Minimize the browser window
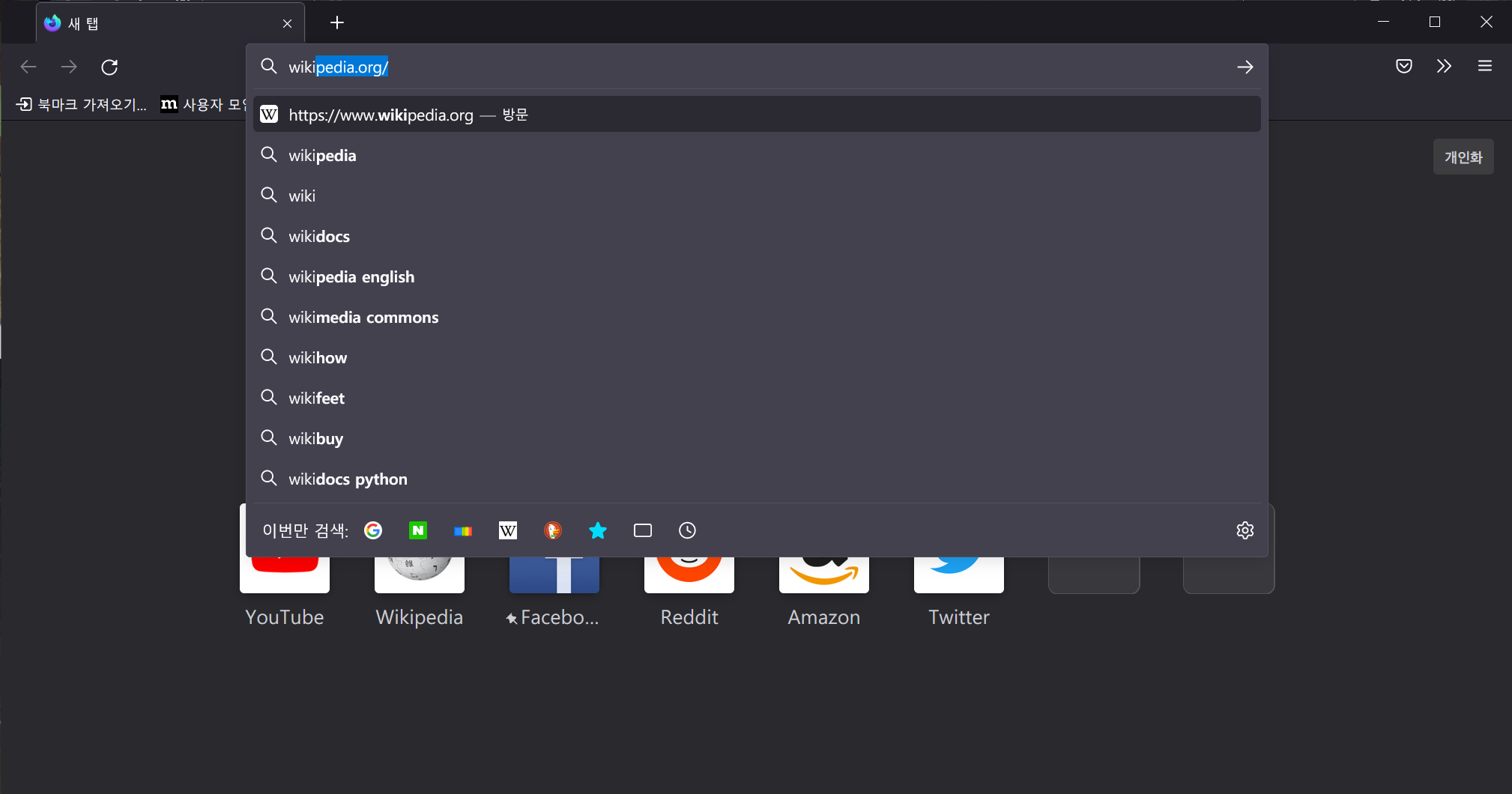 tap(1383, 22)
